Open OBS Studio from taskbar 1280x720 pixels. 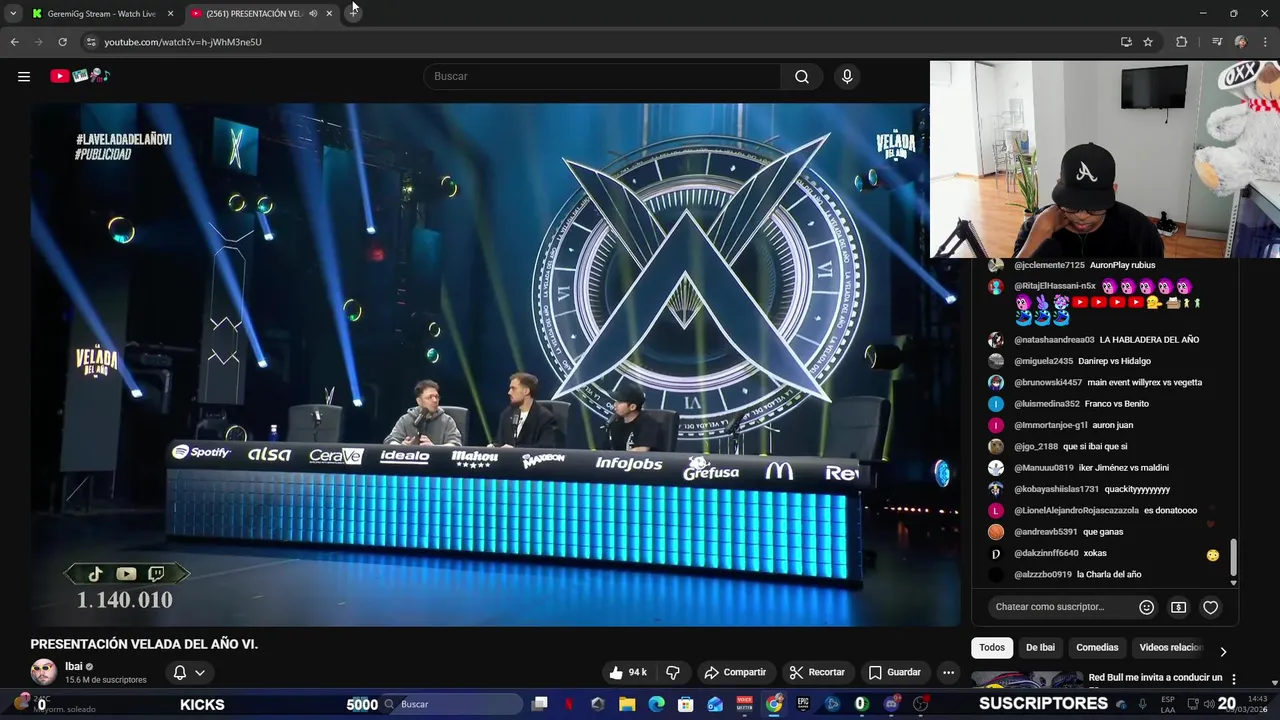(x=921, y=704)
